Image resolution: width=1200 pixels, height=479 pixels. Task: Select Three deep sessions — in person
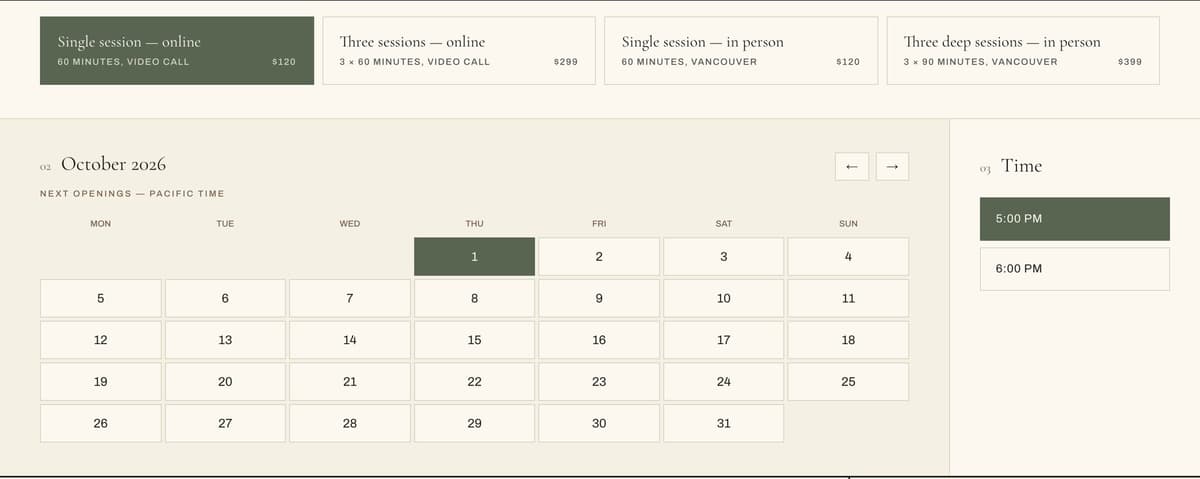(x=1023, y=50)
